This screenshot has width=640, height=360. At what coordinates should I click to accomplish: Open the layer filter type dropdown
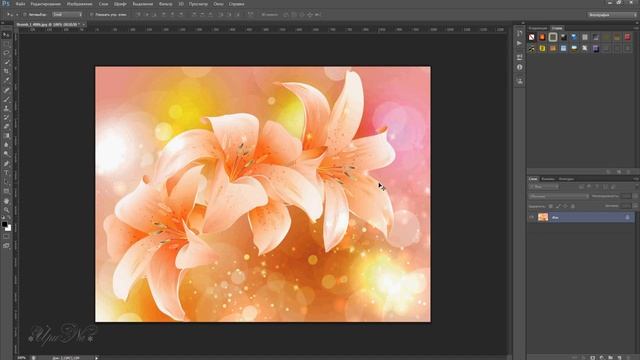pyautogui.click(x=544, y=187)
